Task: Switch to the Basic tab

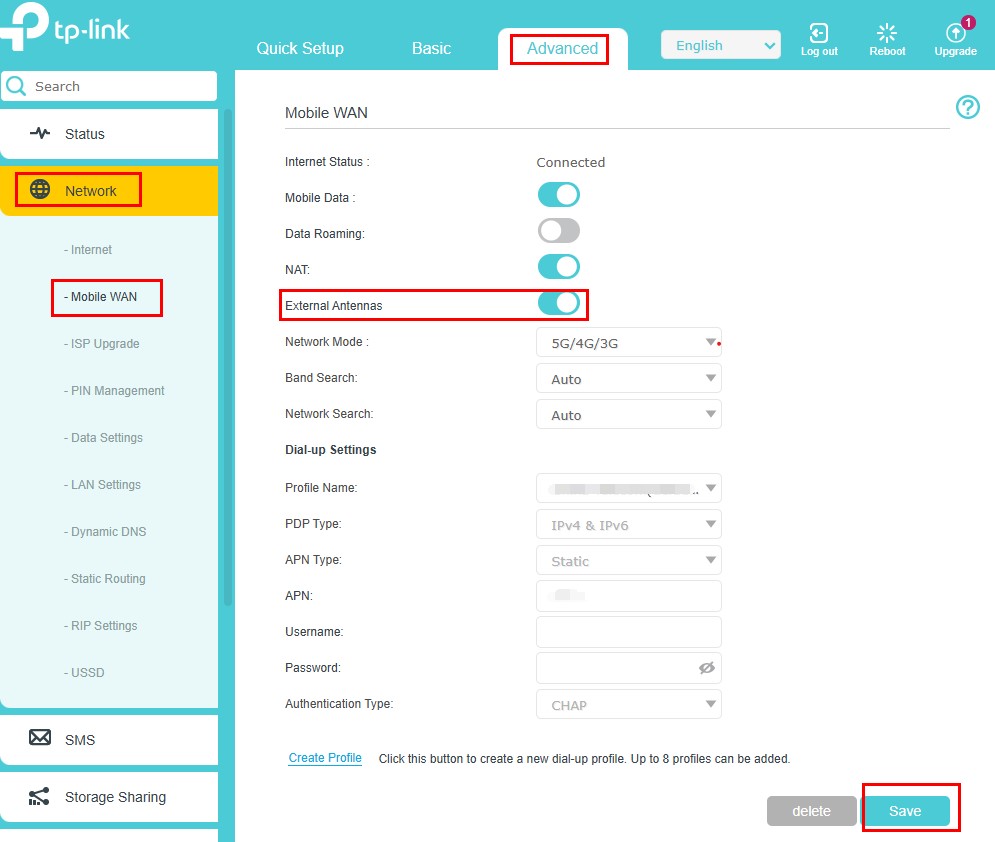Action: 431,48
